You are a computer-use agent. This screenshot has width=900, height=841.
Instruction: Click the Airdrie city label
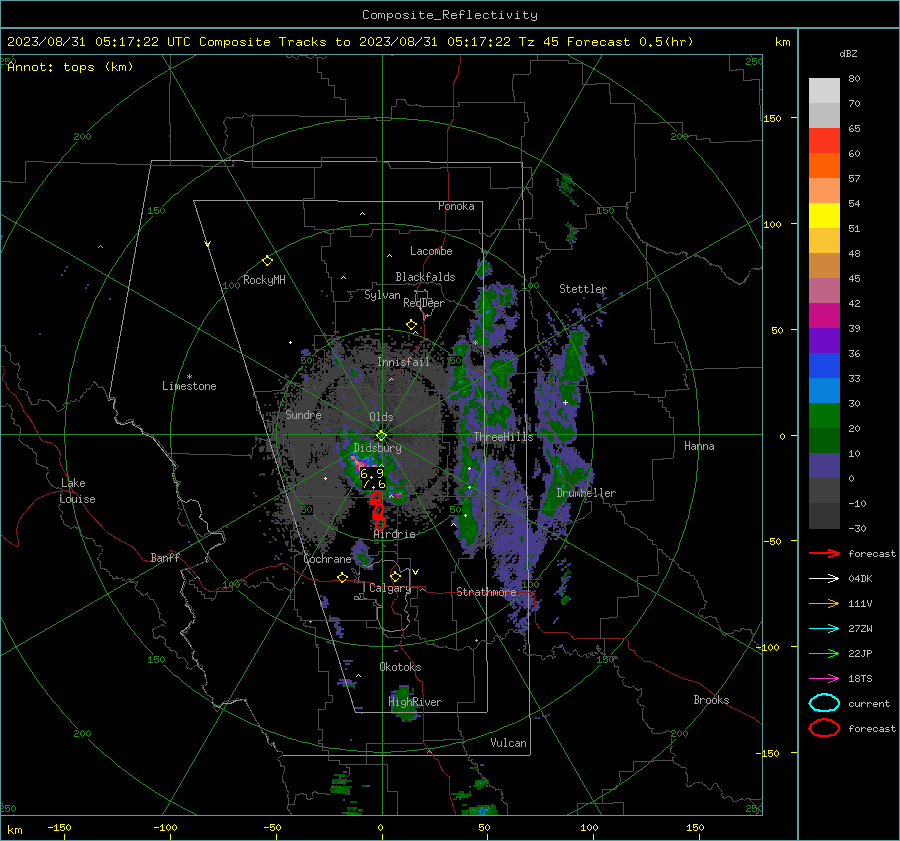pos(394,534)
